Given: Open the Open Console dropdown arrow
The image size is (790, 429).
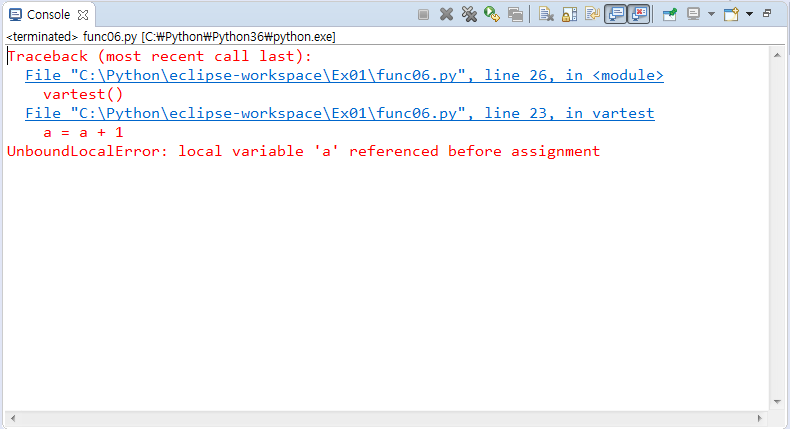Looking at the screenshot, I should point(749,14).
